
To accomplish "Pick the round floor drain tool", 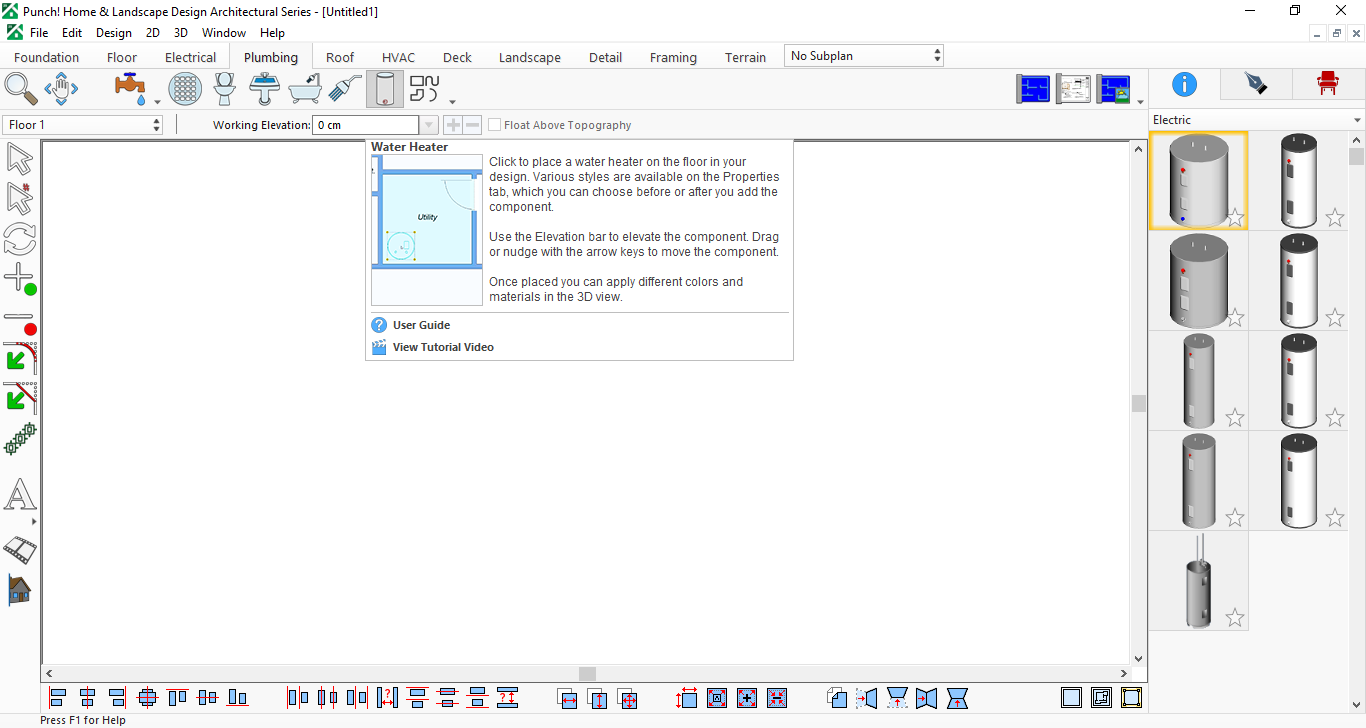I will coord(185,88).
